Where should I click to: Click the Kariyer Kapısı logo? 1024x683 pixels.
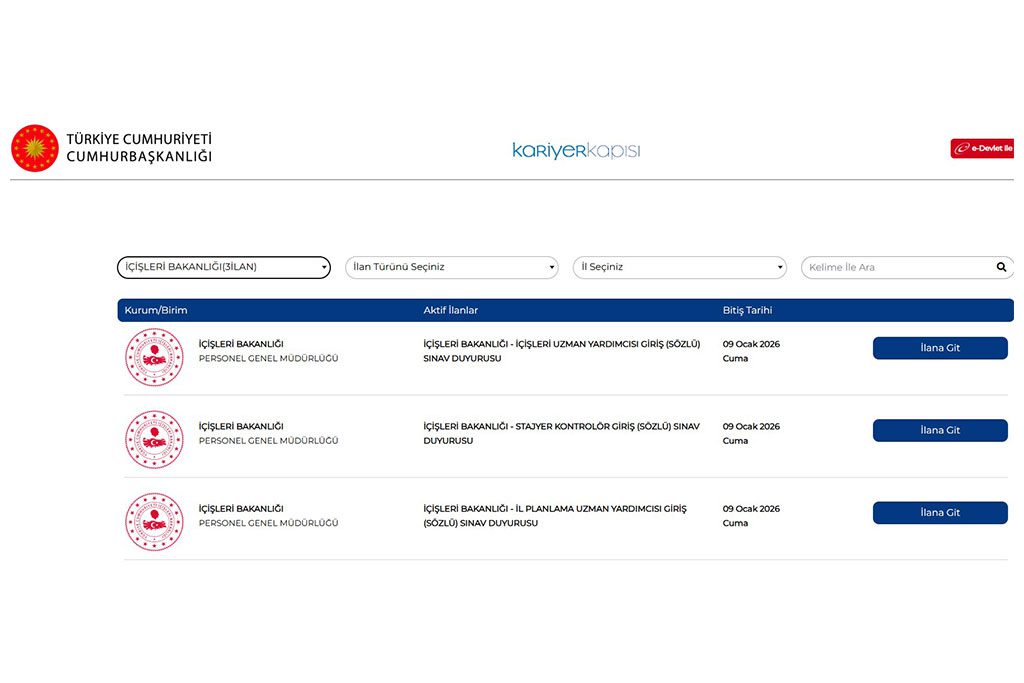576,150
